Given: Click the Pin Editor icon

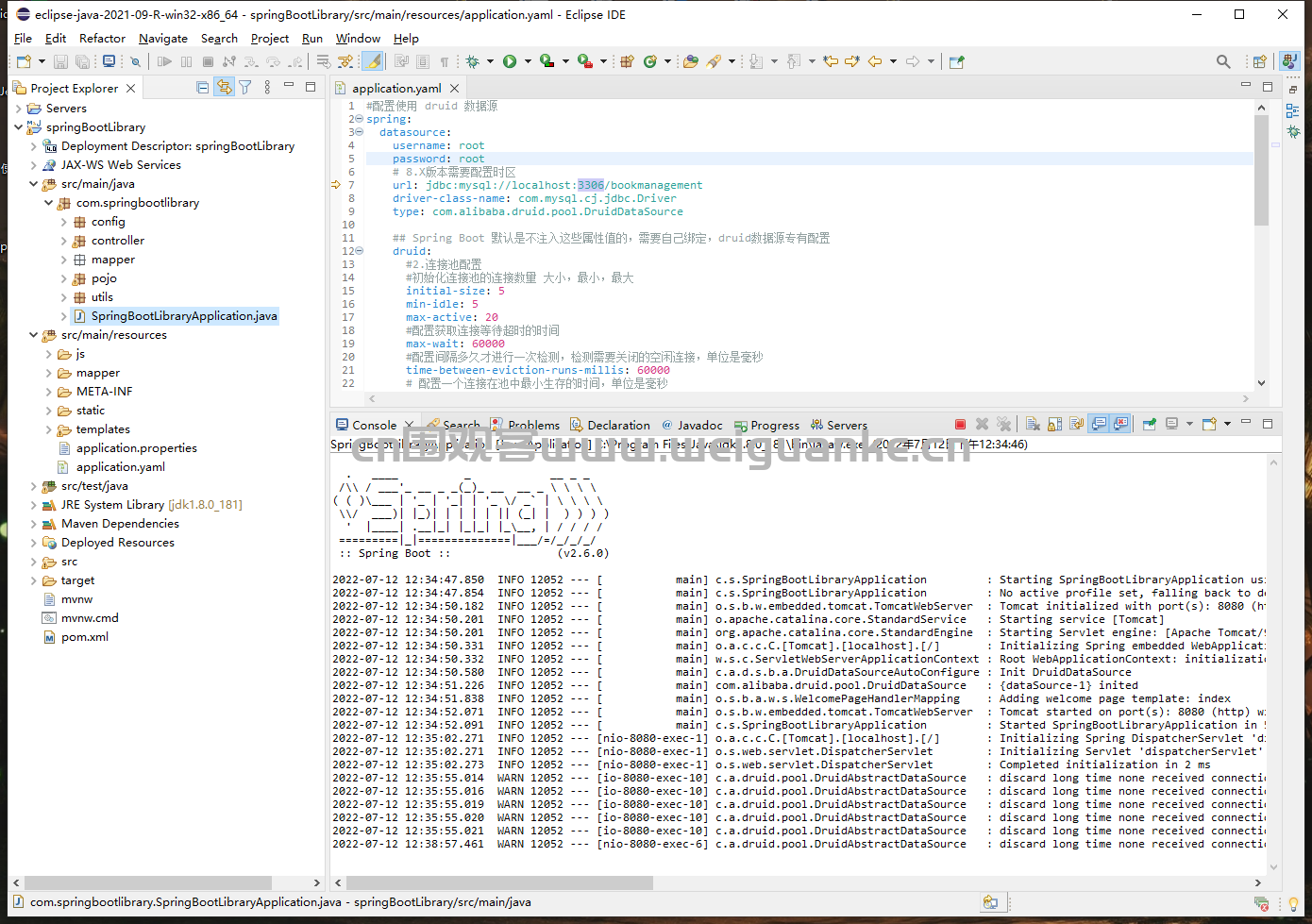Looking at the screenshot, I should [x=956, y=61].
